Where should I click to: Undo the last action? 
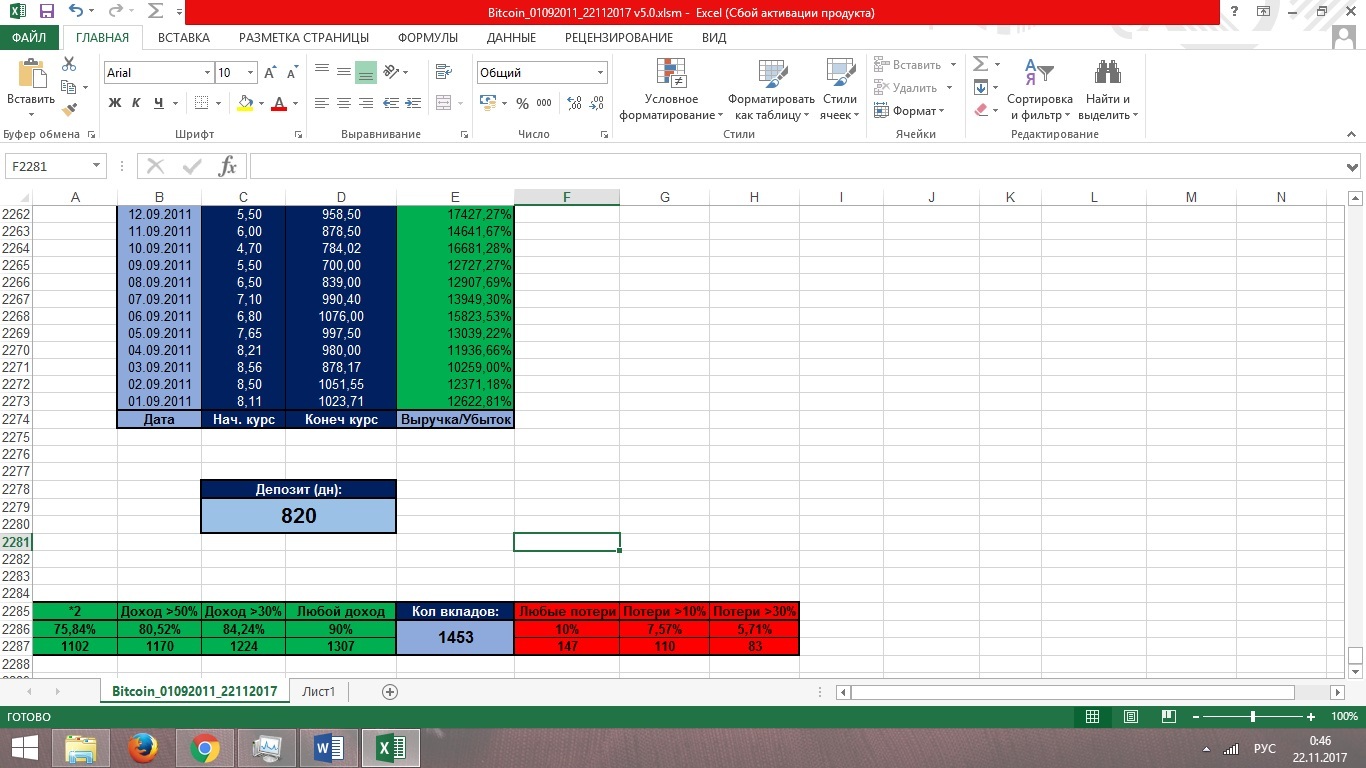[76, 13]
